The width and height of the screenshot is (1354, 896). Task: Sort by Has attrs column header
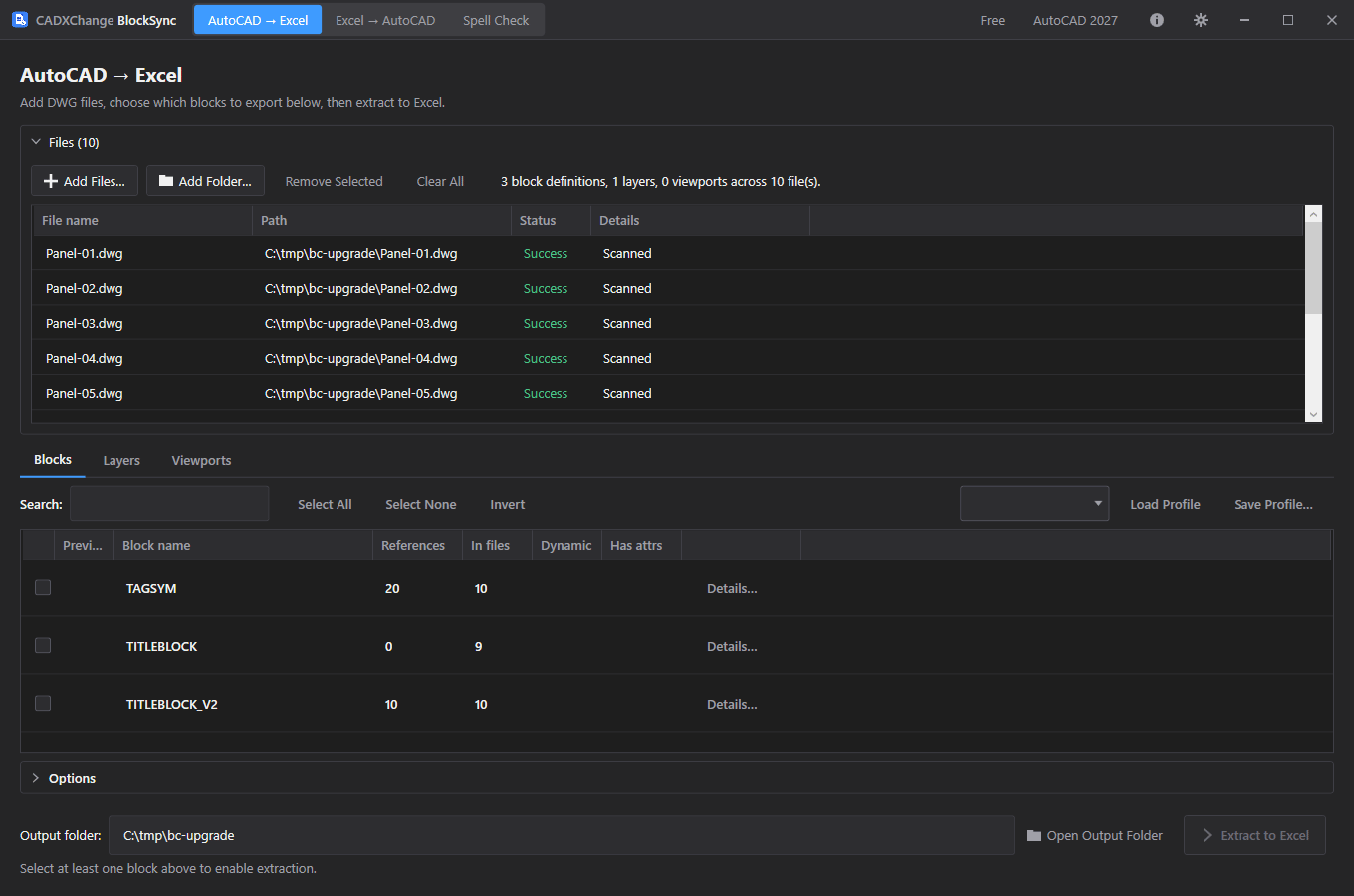coord(641,545)
